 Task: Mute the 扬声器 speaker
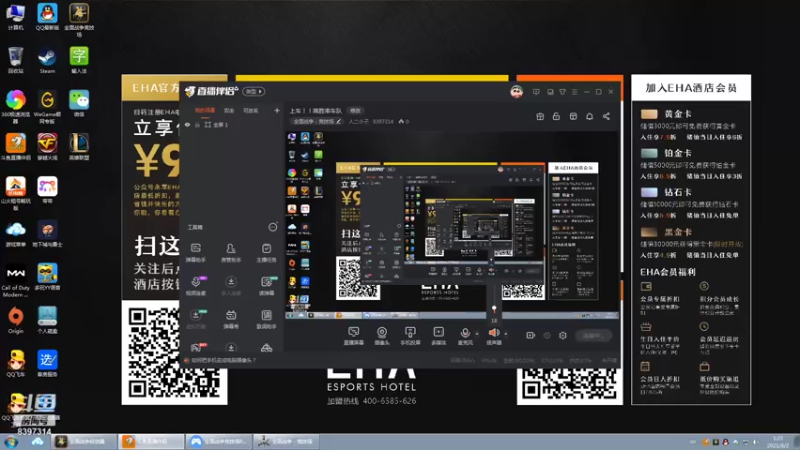point(493,336)
